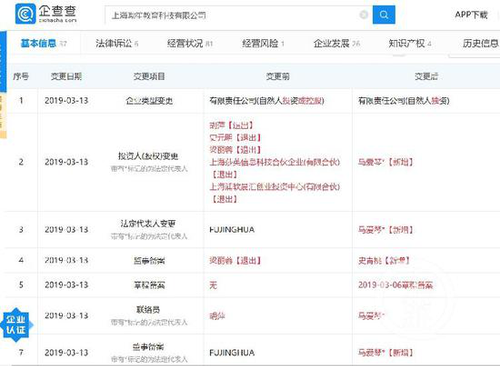Viewport: 500px width, 366px height.
Task: Open the APP下载 link
Action: [x=471, y=15]
